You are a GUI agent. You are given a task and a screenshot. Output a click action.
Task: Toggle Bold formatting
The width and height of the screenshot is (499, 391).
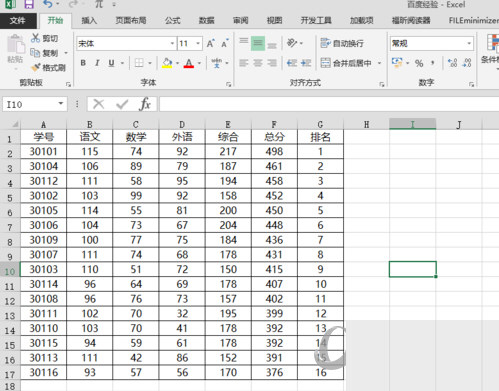83,63
